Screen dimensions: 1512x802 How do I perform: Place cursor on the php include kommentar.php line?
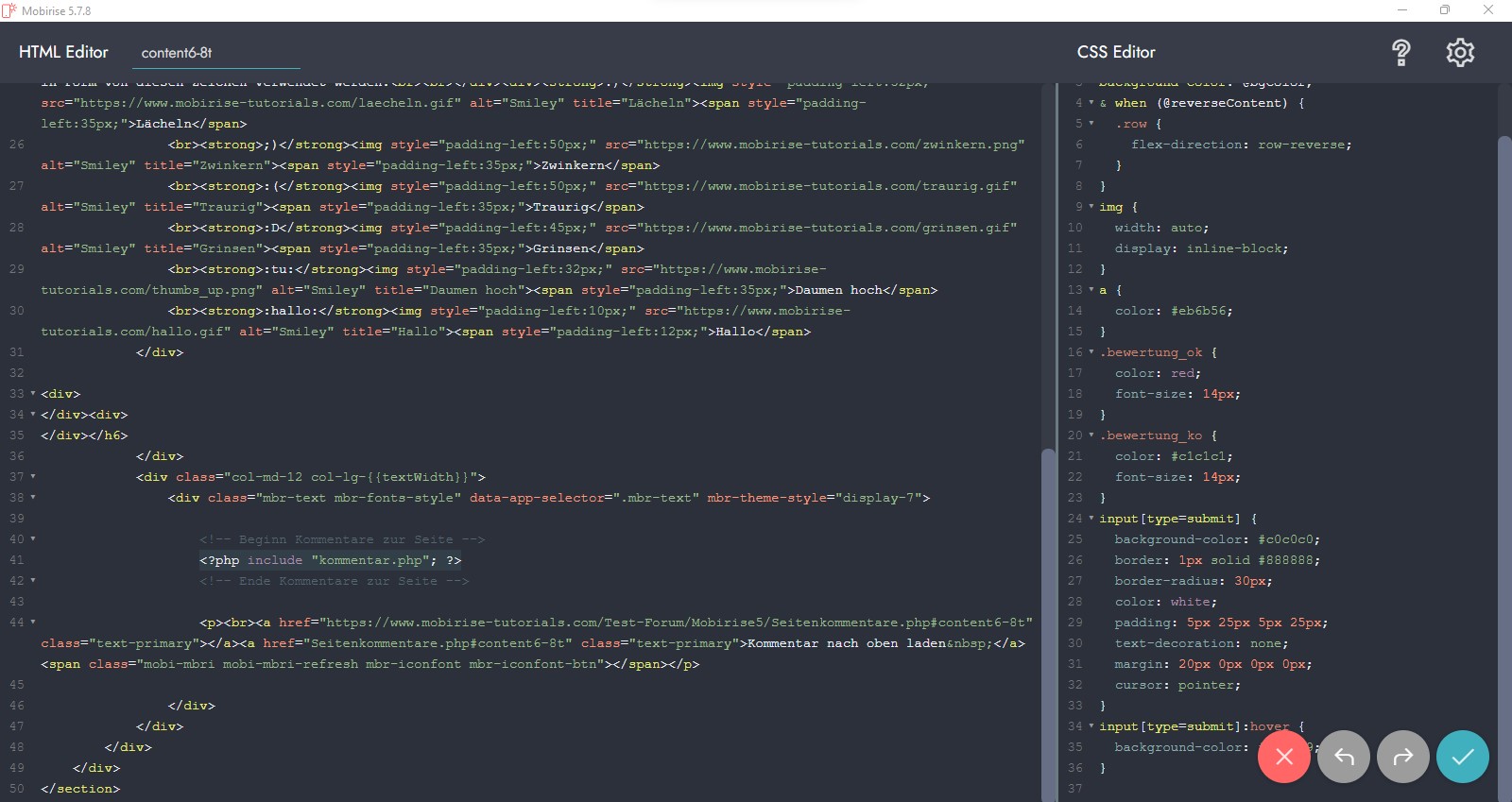click(x=330, y=560)
